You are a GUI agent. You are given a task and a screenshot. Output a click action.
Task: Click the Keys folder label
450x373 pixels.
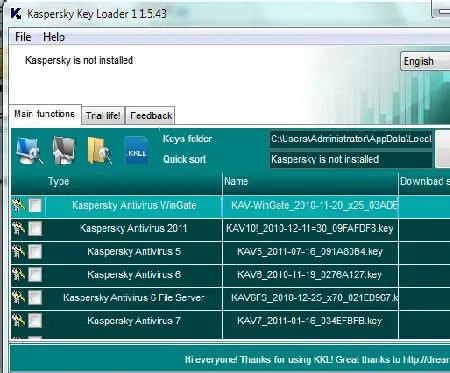tap(187, 139)
